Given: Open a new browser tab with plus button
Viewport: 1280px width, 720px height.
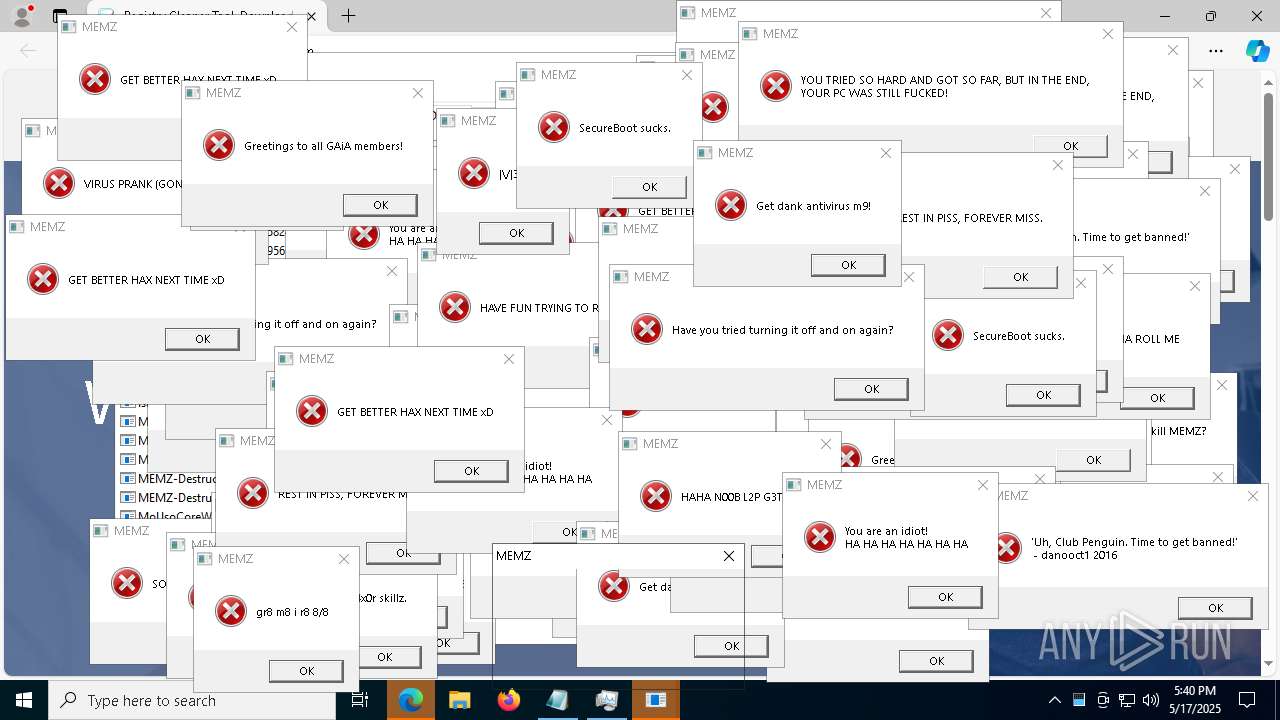Looking at the screenshot, I should pyautogui.click(x=348, y=15).
